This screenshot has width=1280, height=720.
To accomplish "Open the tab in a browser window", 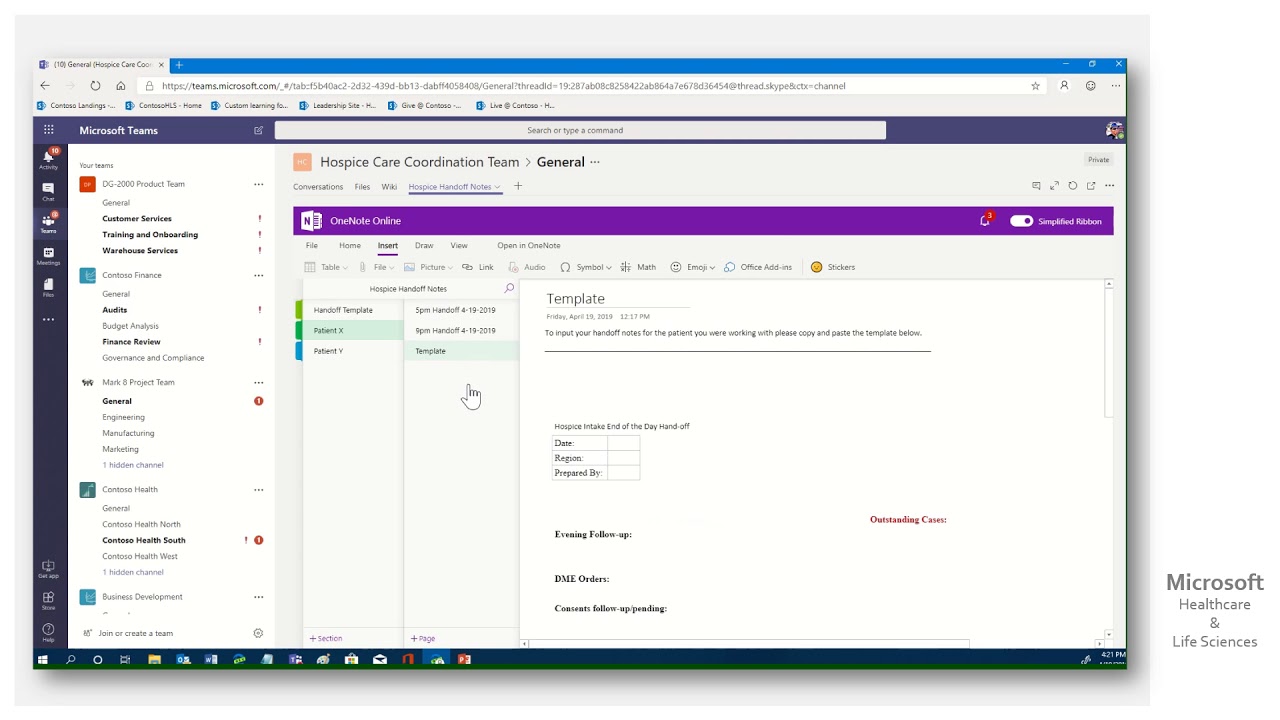I will click(1091, 186).
